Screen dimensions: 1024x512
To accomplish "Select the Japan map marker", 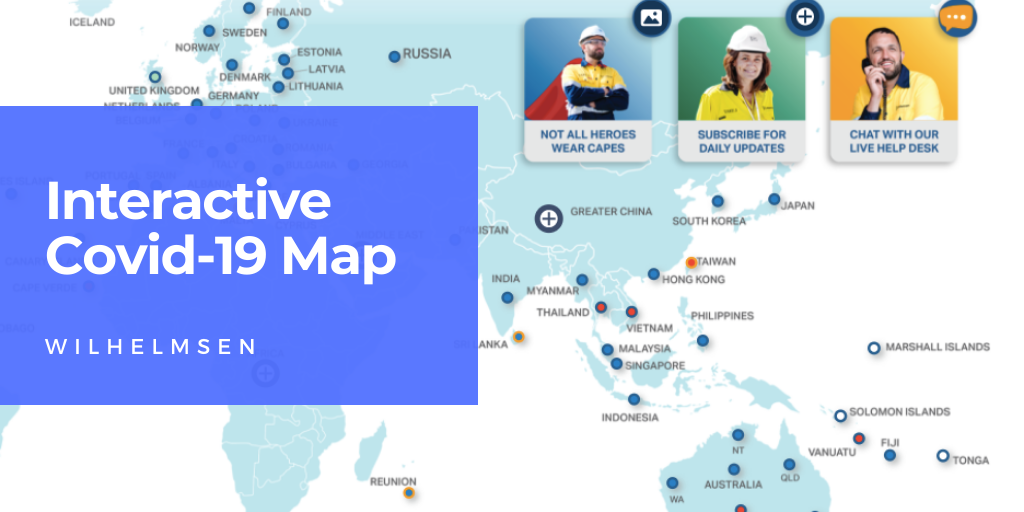I will pyautogui.click(x=774, y=199).
